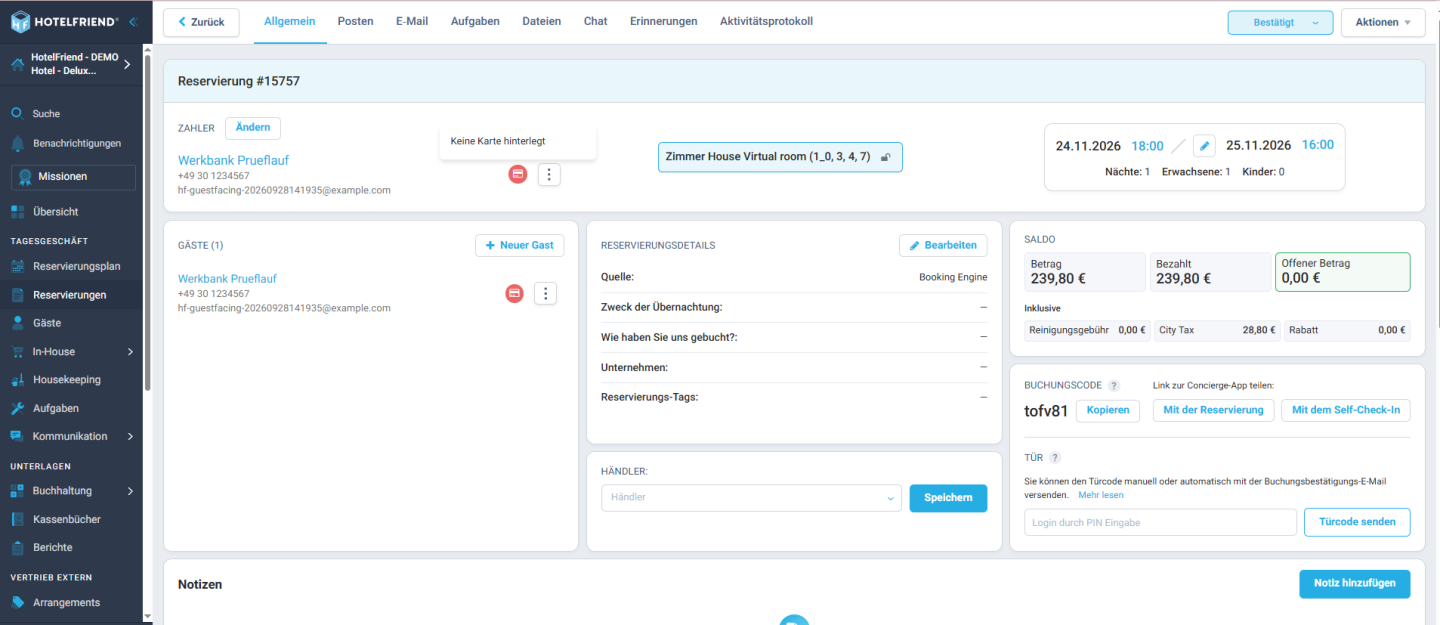Click Bearbeiten in Reservierungsdetails
The height and width of the screenshot is (625, 1440).
(x=943, y=245)
